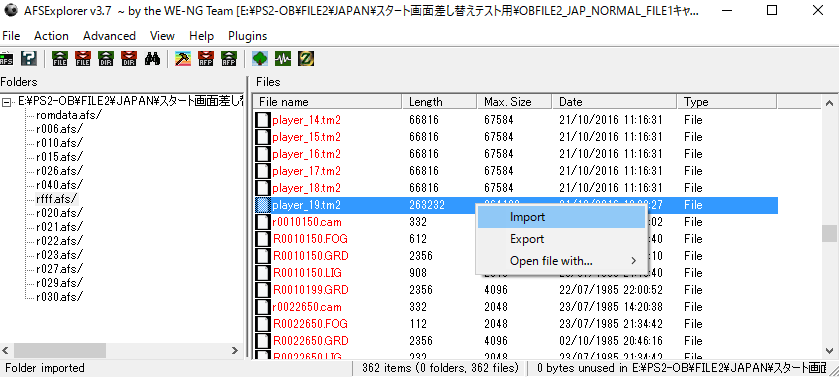839x377 pixels.
Task: Select the R0010150.LIG file
Action: click(307, 273)
